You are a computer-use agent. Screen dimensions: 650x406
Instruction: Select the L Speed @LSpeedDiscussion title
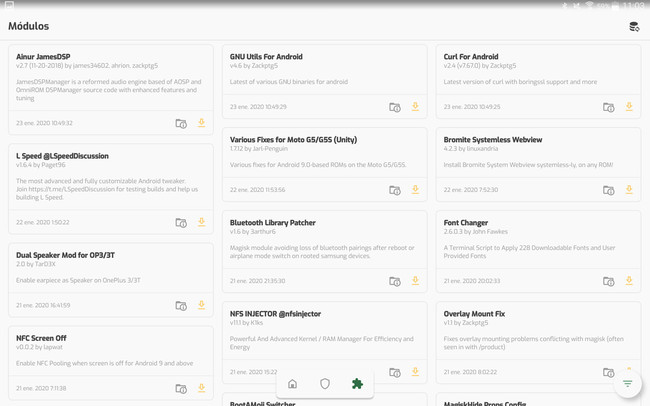pyautogui.click(x=62, y=156)
